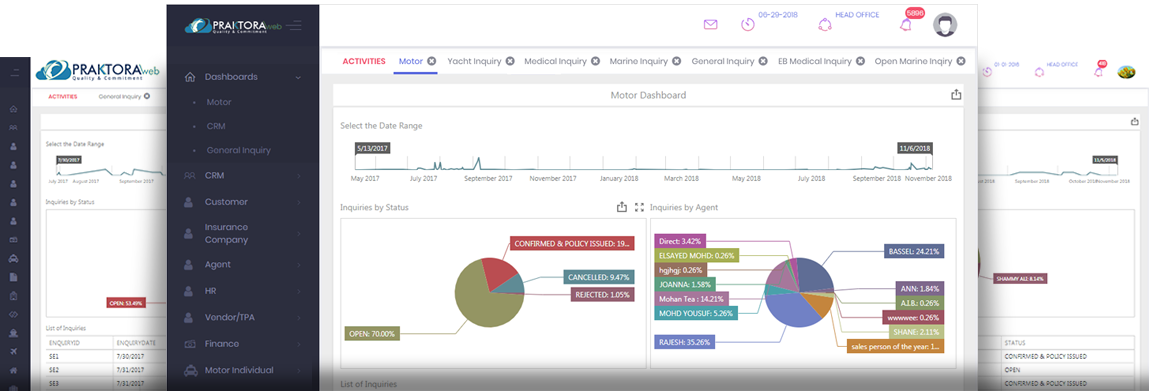Switch to the EB Medical Inquiry tab

pos(815,62)
